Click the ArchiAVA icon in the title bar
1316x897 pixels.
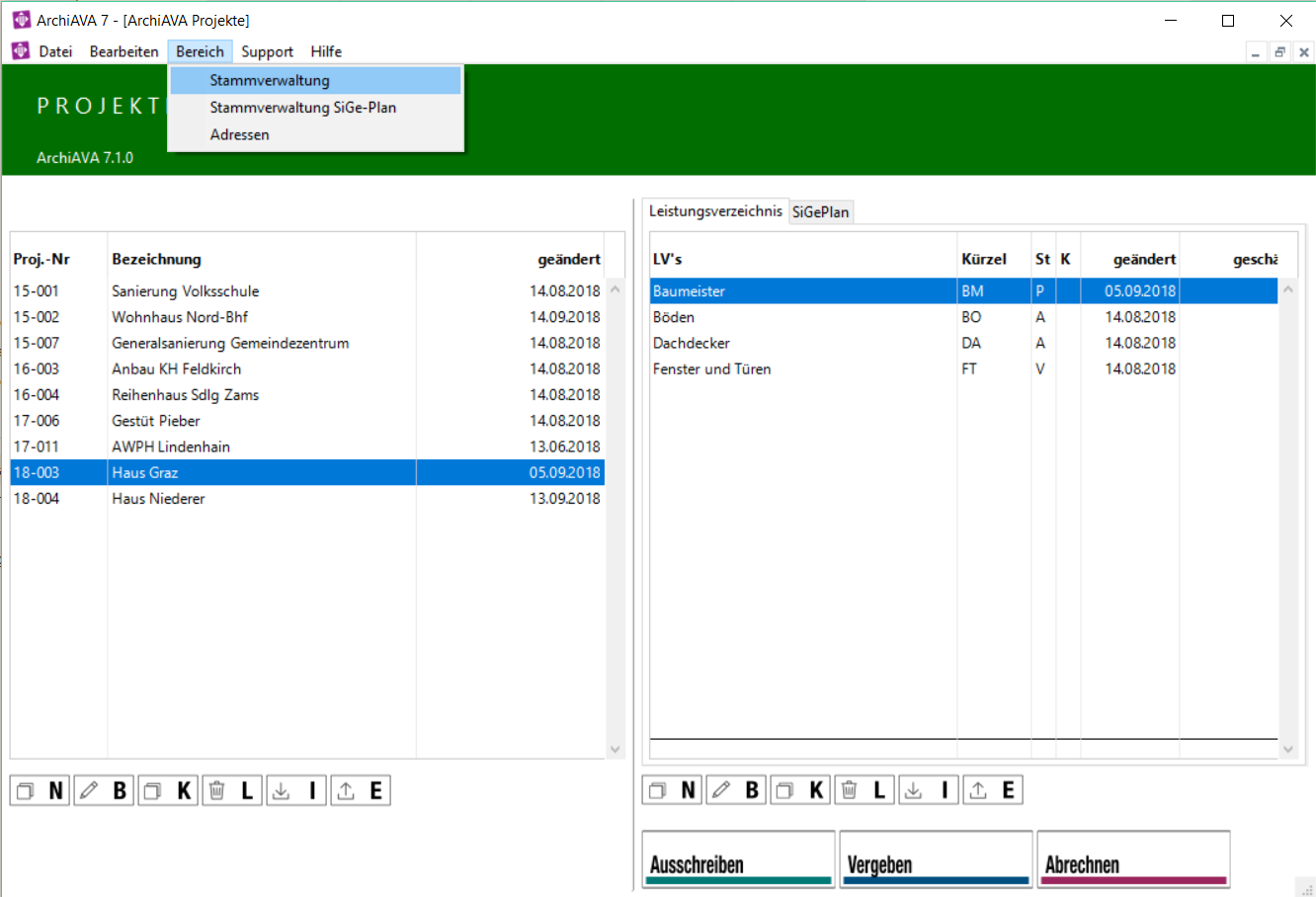tap(21, 20)
